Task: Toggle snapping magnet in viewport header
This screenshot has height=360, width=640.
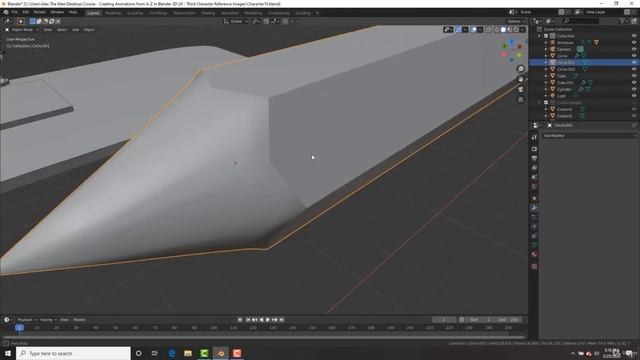Action: [267, 21]
